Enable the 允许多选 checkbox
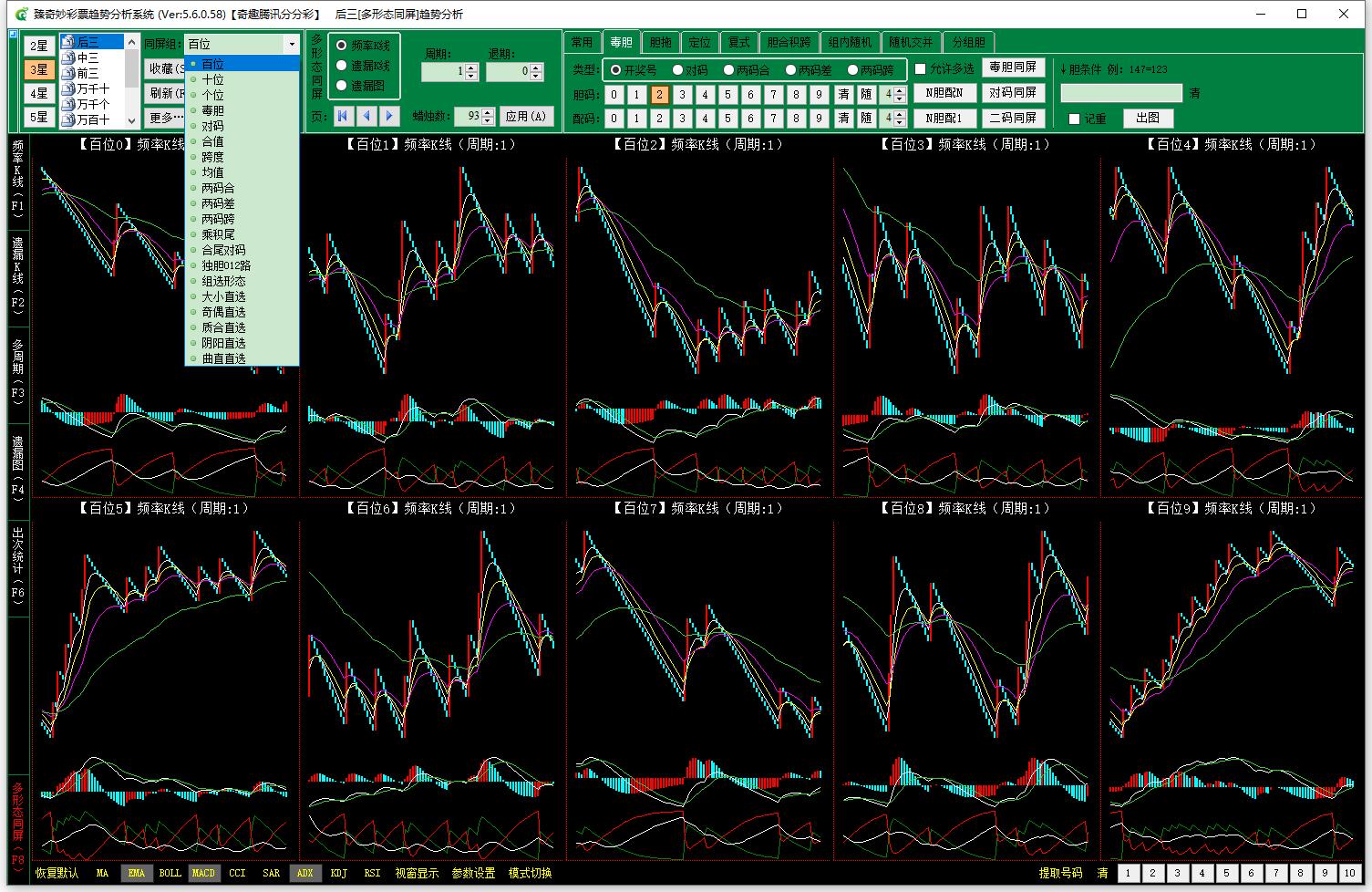The height and width of the screenshot is (892, 1372). 921,69
